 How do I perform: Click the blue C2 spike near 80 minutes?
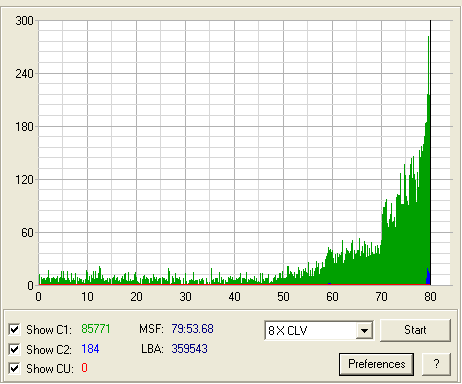428,277
